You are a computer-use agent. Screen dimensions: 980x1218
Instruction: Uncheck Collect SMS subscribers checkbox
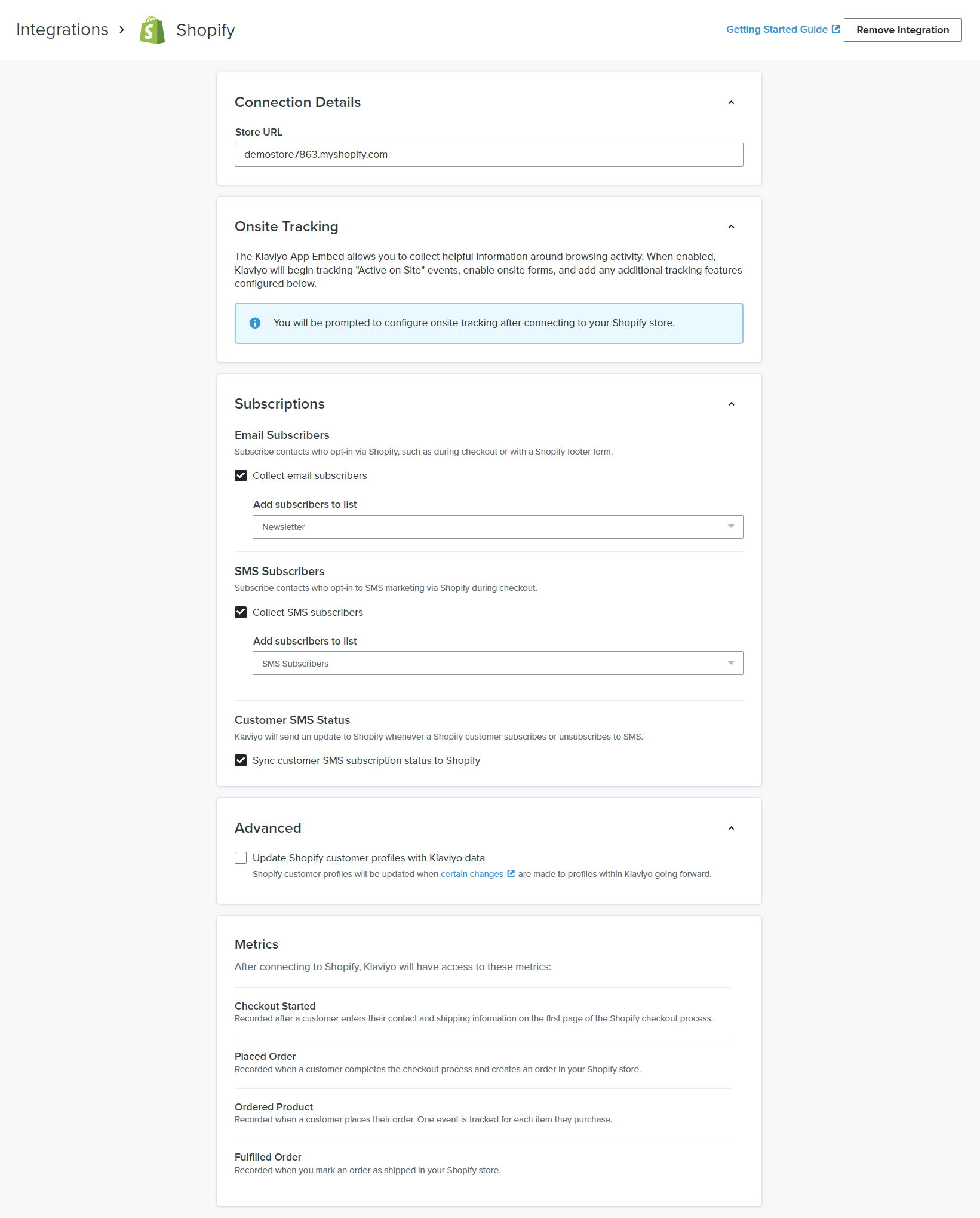(x=241, y=612)
